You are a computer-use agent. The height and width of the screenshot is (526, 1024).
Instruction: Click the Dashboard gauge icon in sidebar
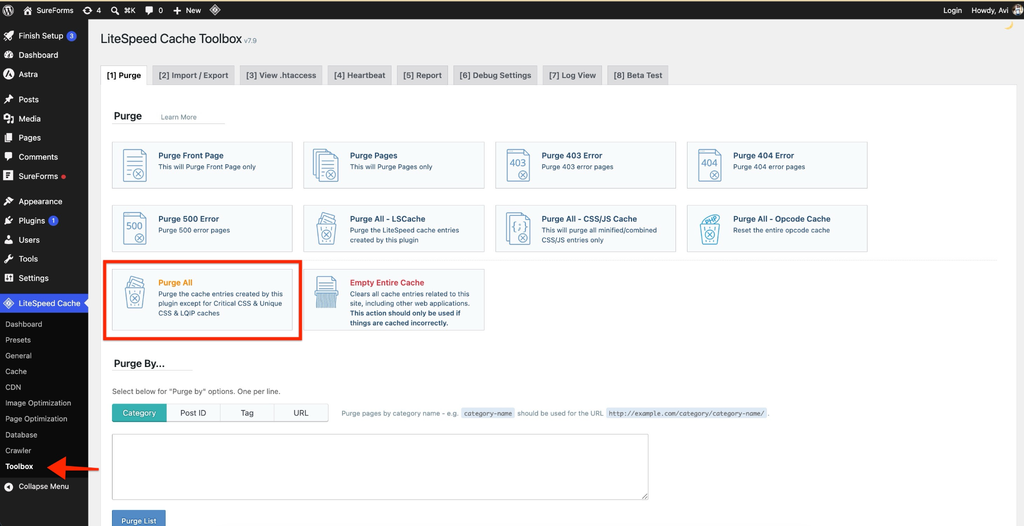tap(8, 55)
